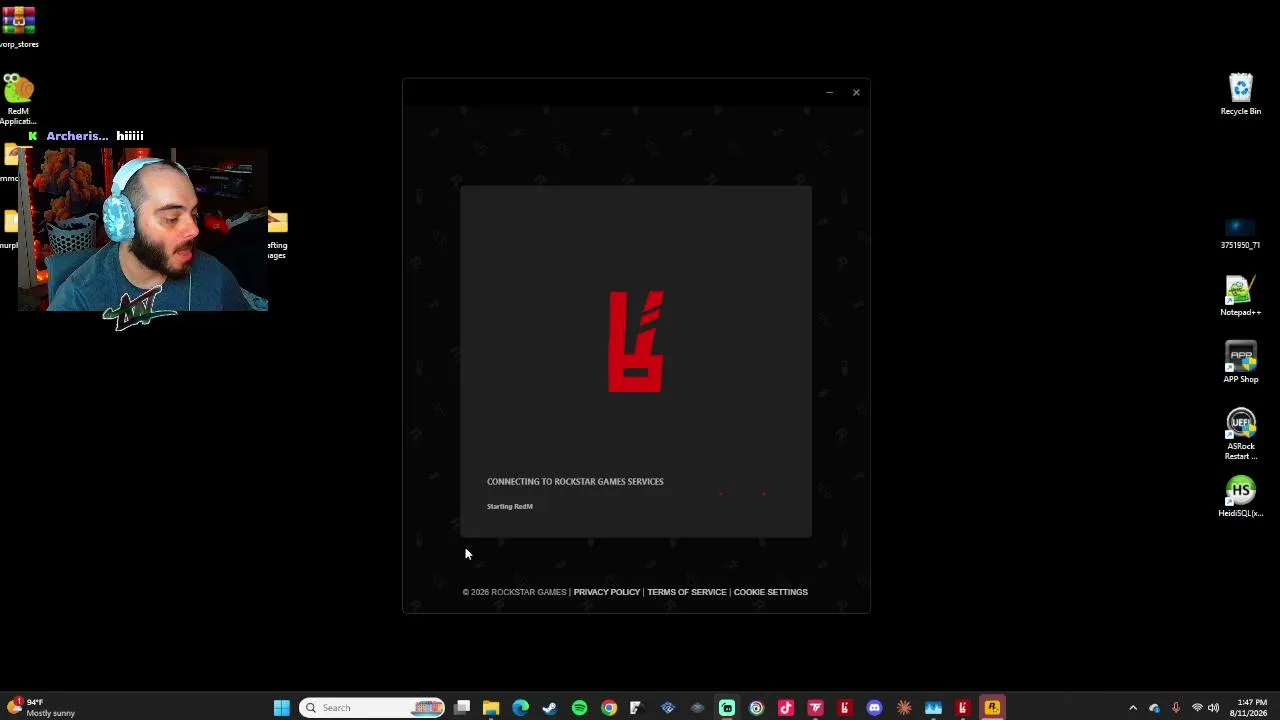Open Microsoft Edge from the taskbar
The width and height of the screenshot is (1280, 720).
tap(520, 708)
